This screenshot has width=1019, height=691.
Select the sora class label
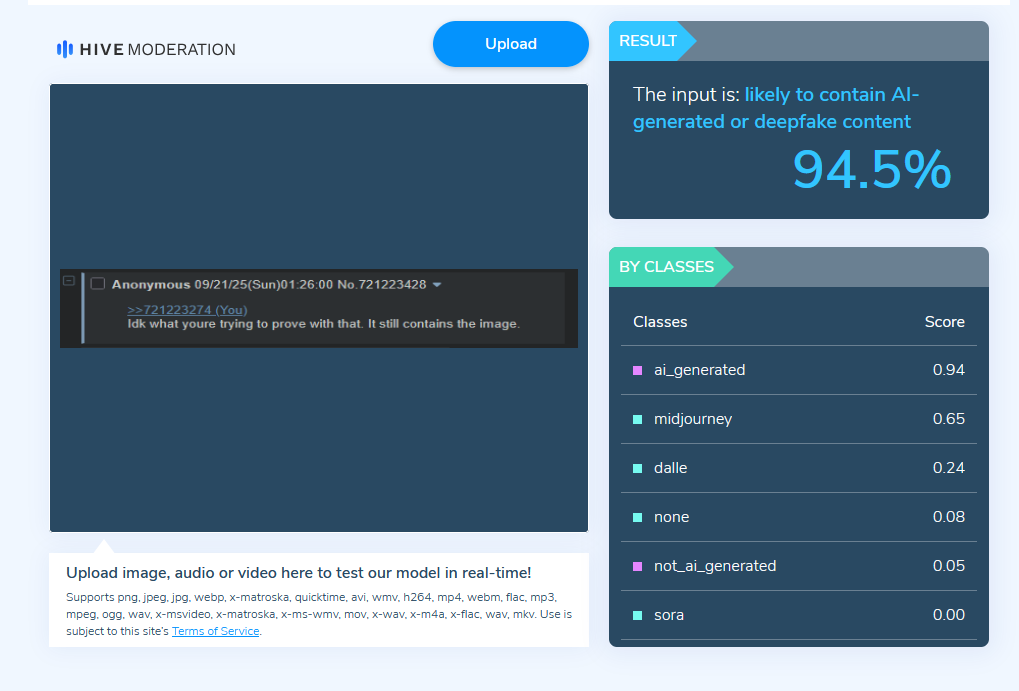tap(669, 615)
